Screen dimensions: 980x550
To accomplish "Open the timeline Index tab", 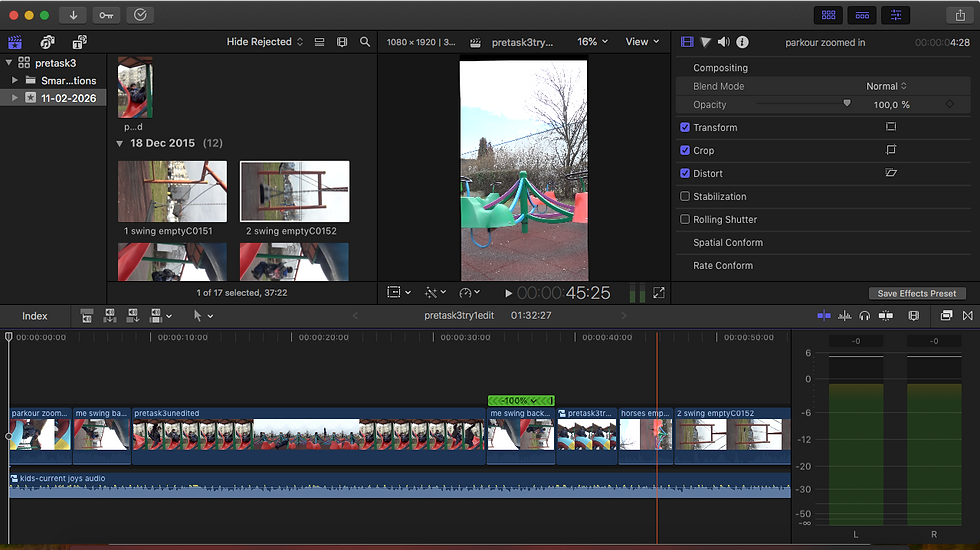I will [x=35, y=316].
